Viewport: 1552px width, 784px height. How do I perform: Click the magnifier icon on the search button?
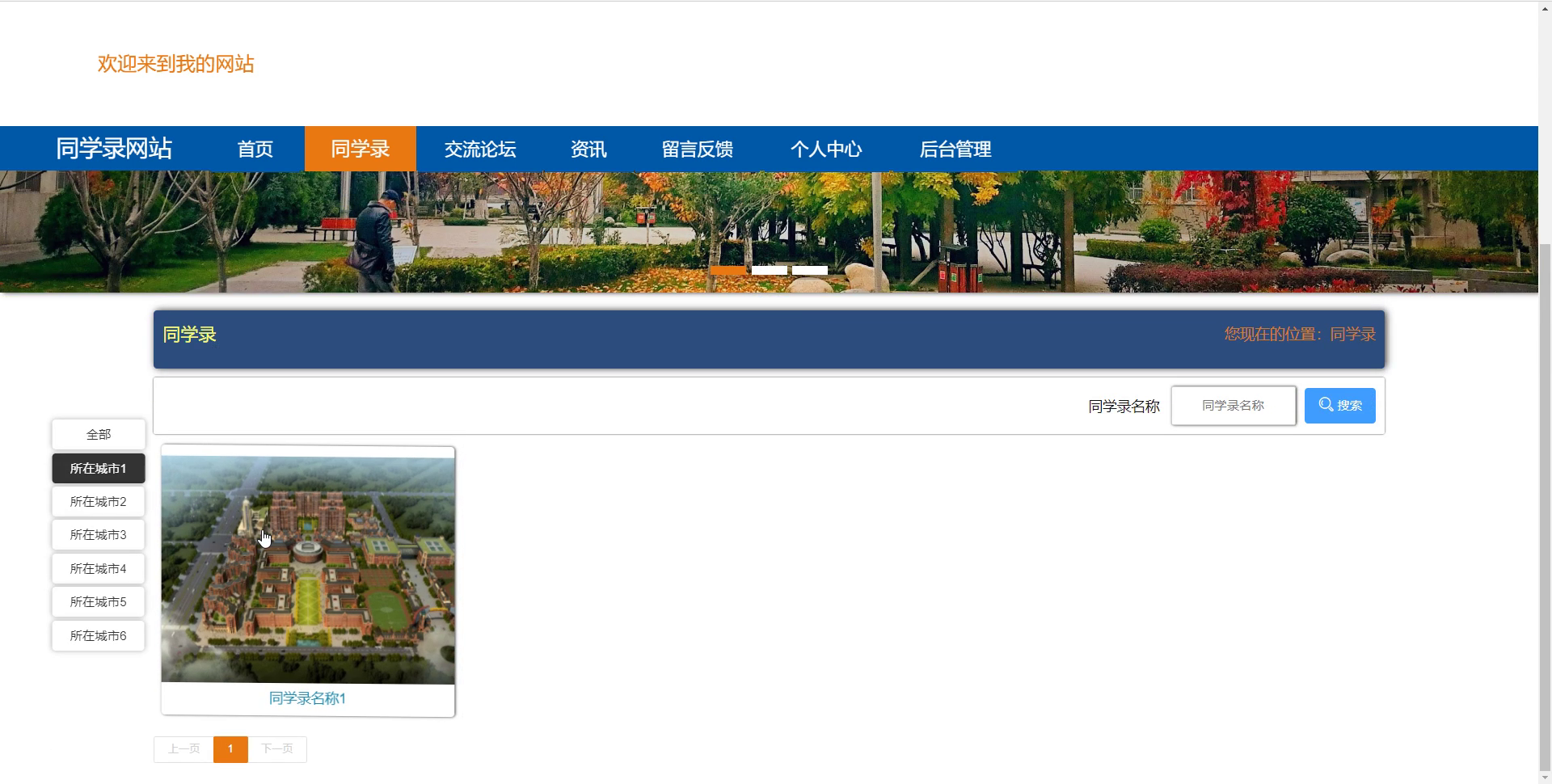(1326, 405)
